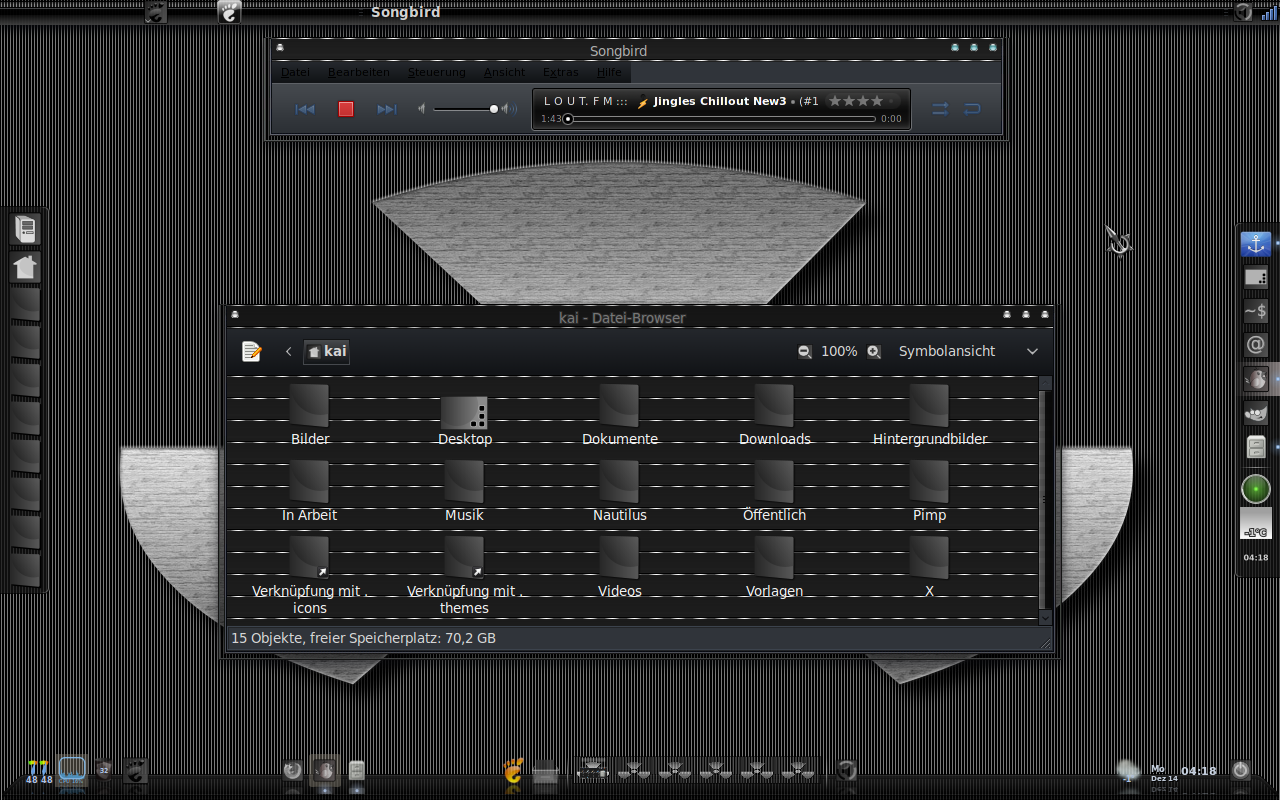Toggle the location edit pencil icon

[252, 351]
